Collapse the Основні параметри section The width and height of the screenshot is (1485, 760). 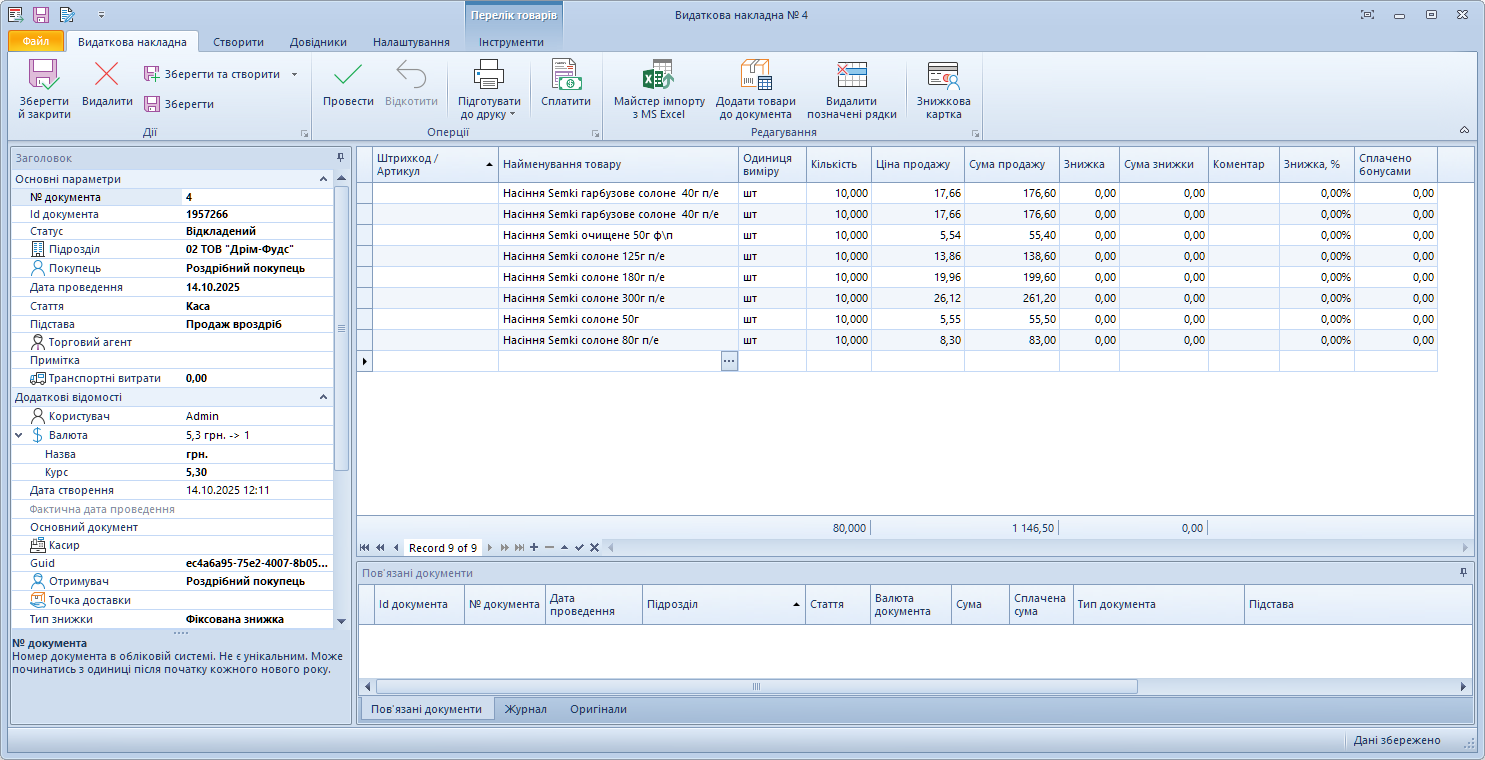pyautogui.click(x=323, y=179)
